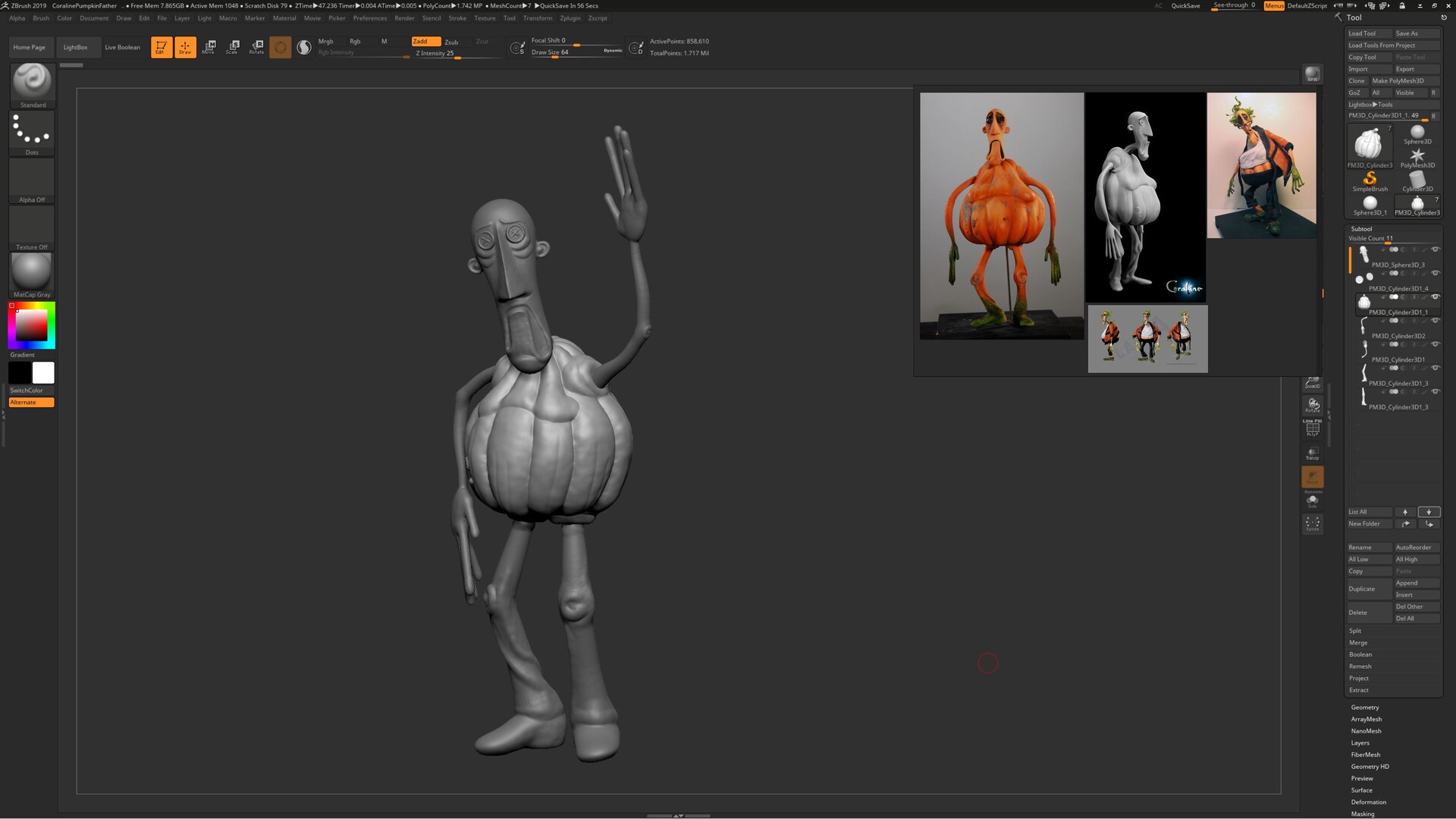Image resolution: width=1456 pixels, height=819 pixels.
Task: Select the Rotate tool in the top toolbar
Action: coord(257,46)
